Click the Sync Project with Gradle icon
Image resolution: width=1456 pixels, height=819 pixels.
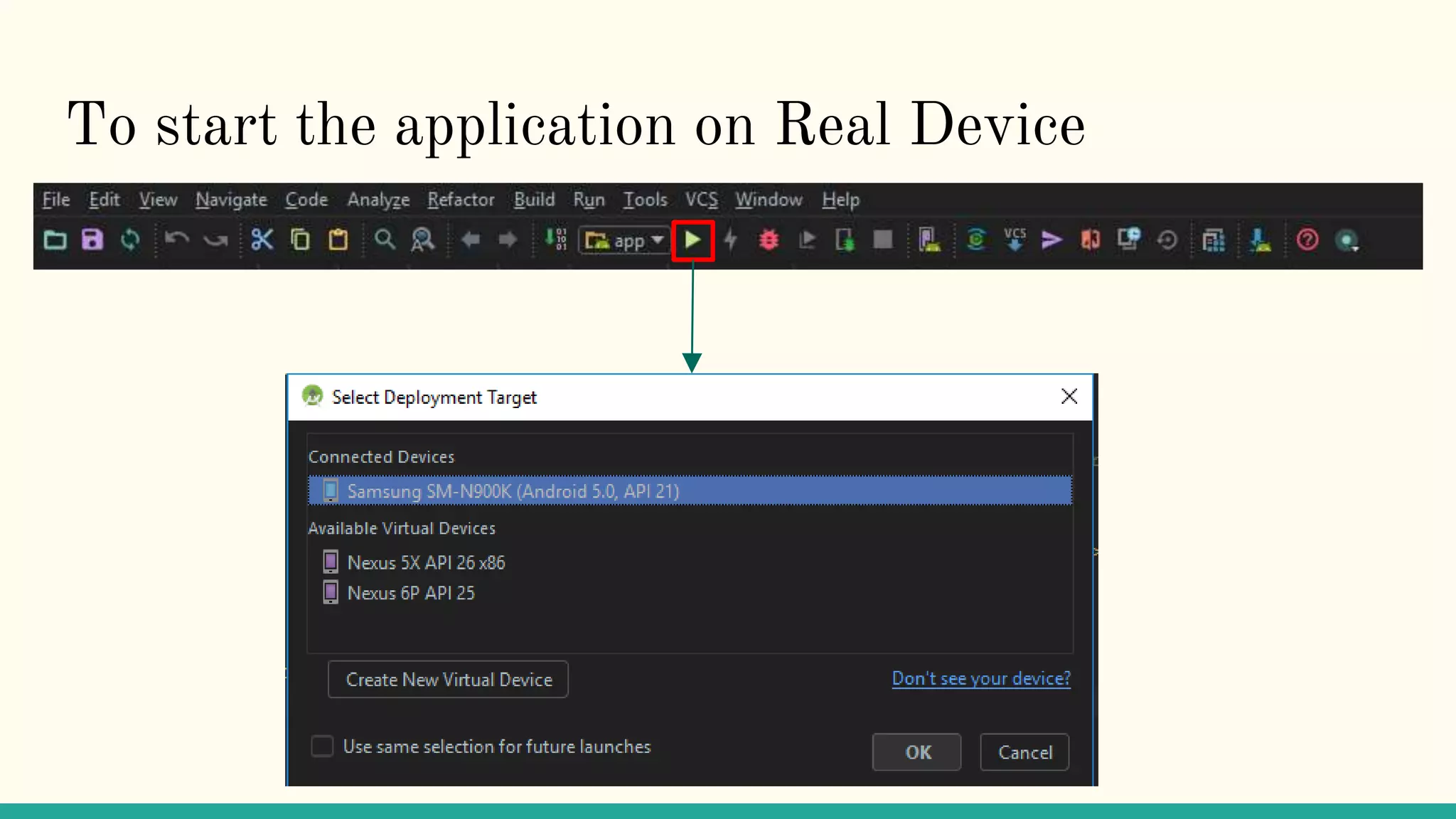(976, 240)
